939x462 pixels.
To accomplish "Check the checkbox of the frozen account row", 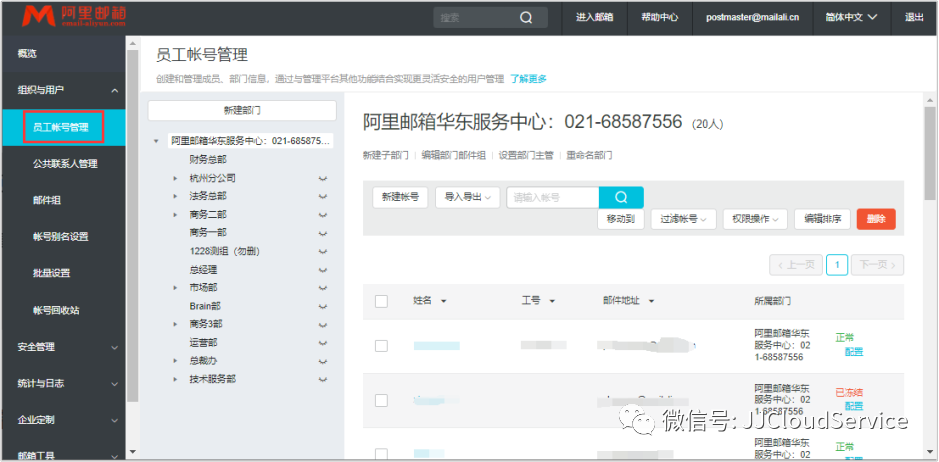I will coord(381,400).
